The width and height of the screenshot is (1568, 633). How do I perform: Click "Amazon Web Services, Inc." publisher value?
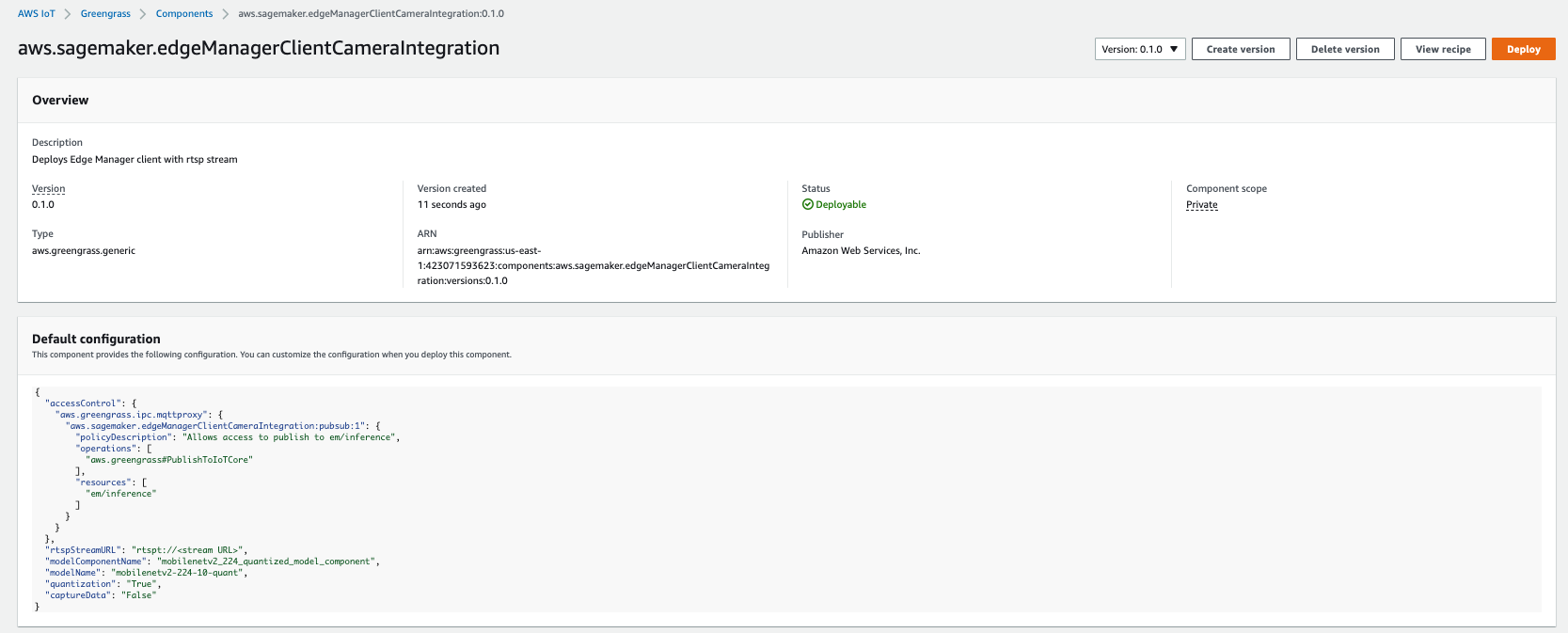861,251
